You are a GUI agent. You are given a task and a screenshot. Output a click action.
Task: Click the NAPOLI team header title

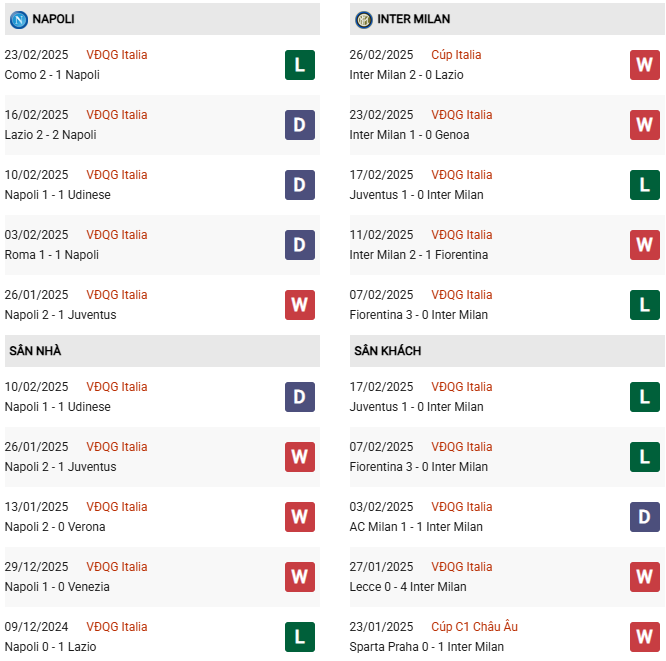[x=53, y=19]
